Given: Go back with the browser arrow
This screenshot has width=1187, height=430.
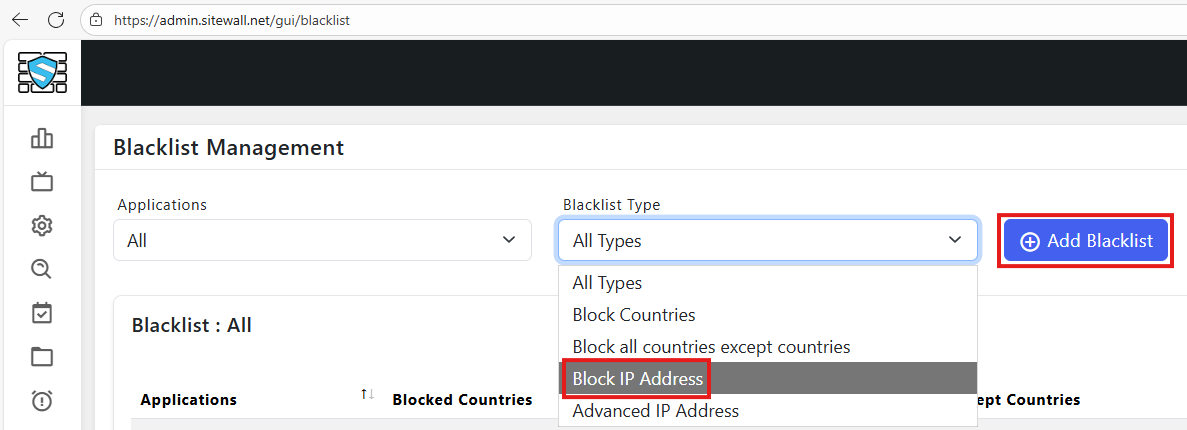Looking at the screenshot, I should [x=20, y=19].
